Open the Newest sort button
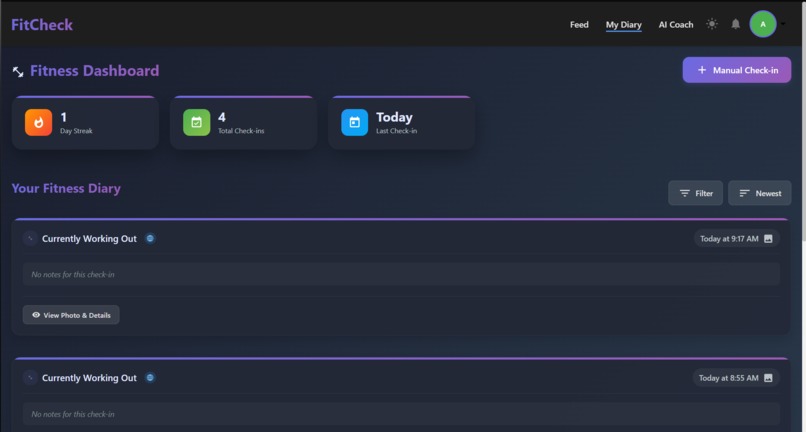 point(760,193)
